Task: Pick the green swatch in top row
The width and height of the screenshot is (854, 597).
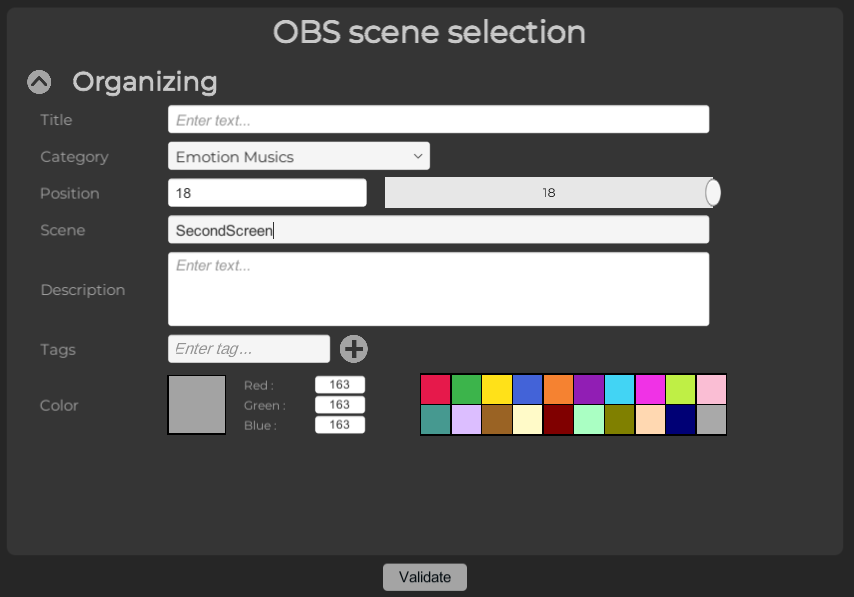Action: pos(466,389)
